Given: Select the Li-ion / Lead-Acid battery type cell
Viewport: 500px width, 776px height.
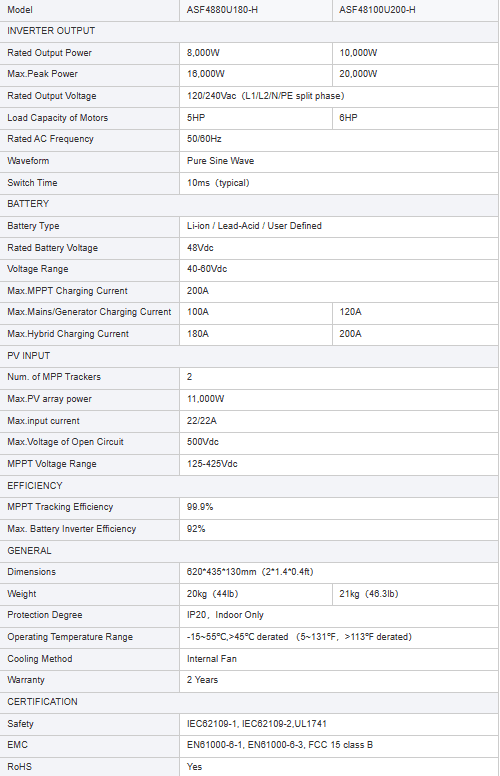Looking at the screenshot, I should coord(339,226).
